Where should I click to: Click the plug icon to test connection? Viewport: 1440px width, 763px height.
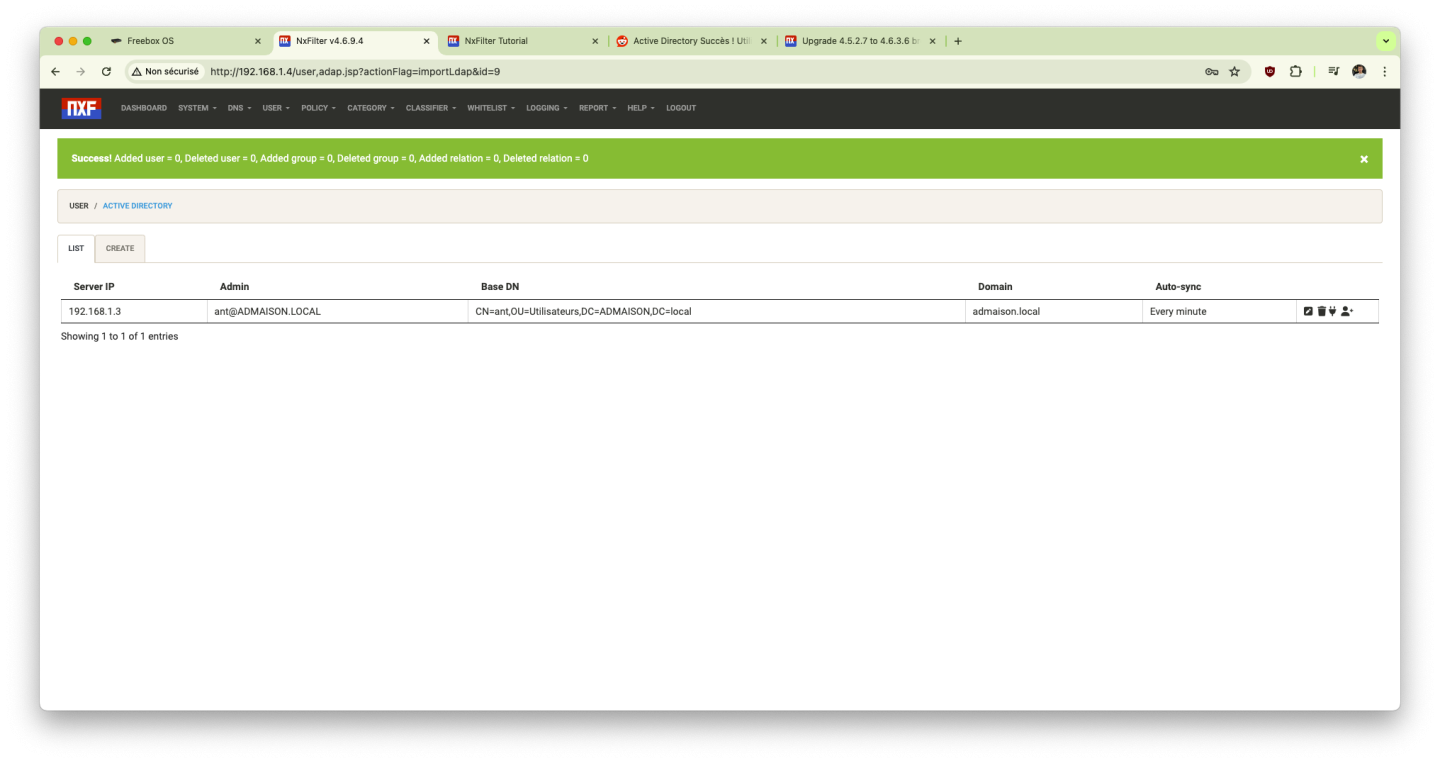click(x=1332, y=312)
